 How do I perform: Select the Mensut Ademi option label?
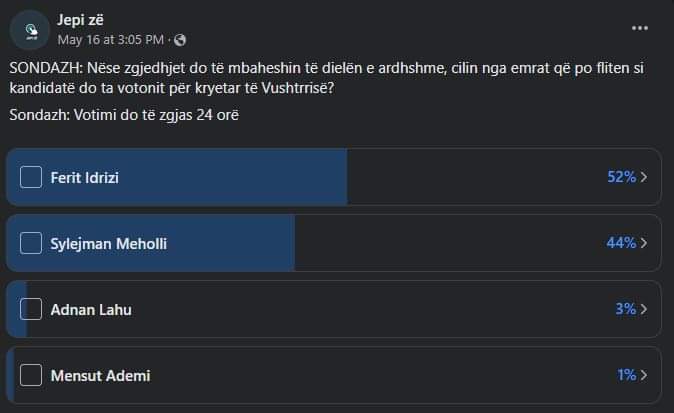101,376
